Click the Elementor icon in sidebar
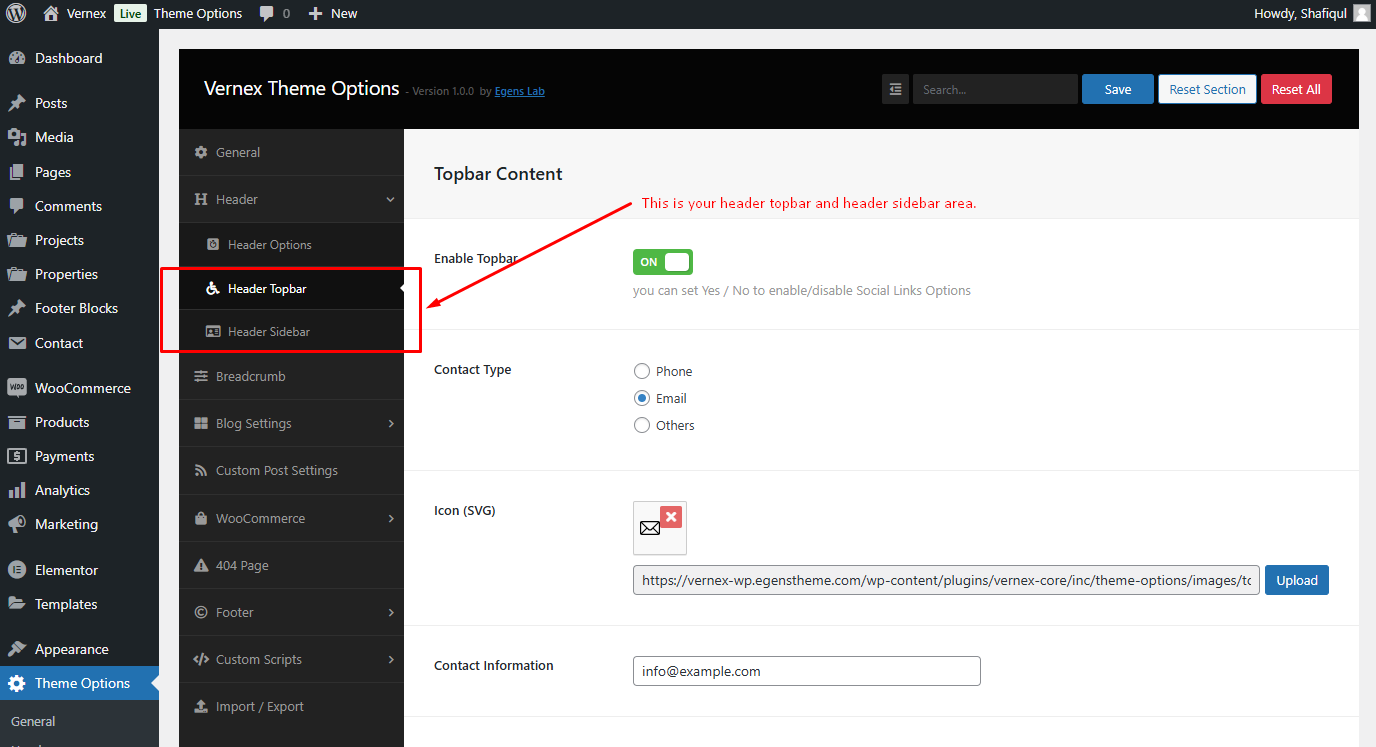 16,570
